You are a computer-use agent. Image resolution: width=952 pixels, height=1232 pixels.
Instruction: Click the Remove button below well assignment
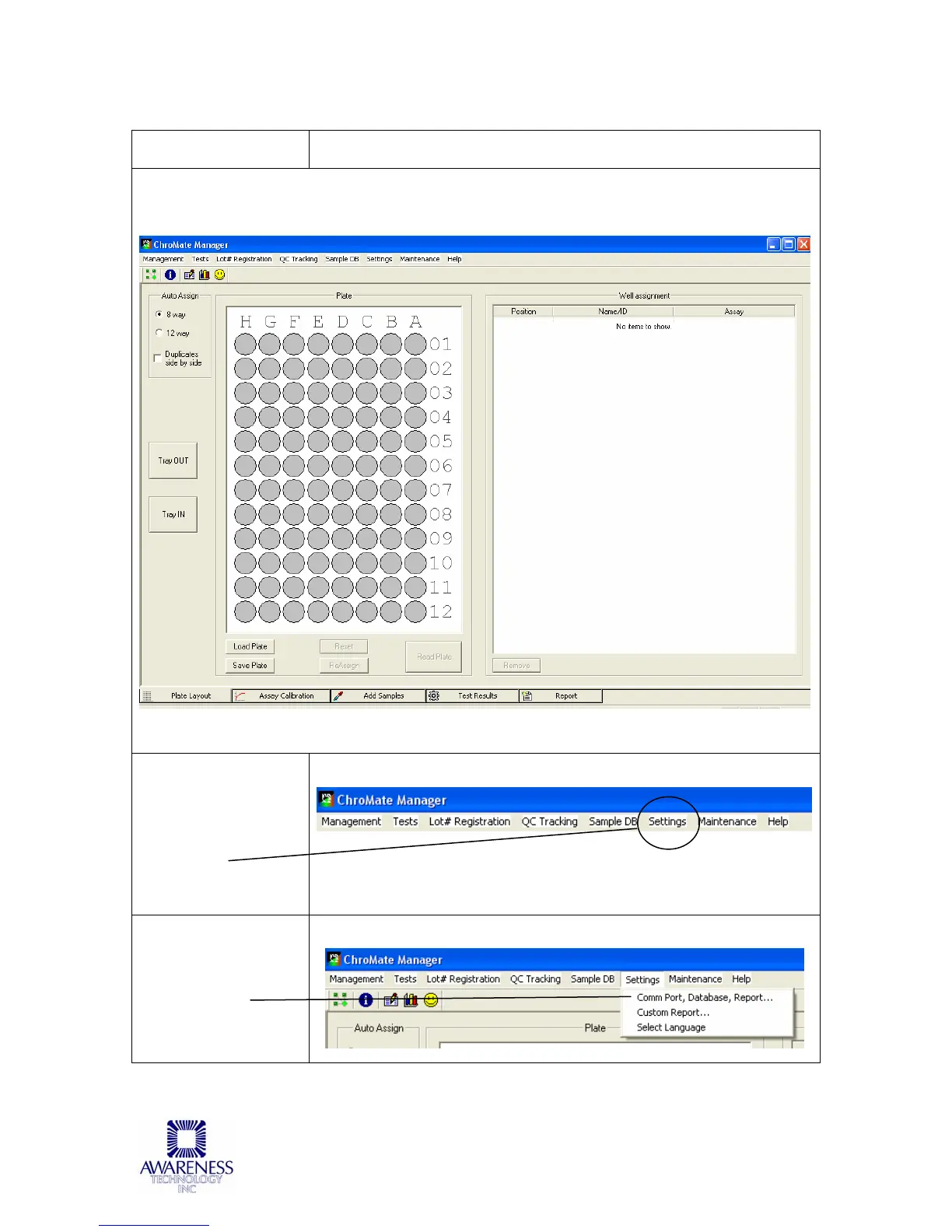click(x=516, y=666)
